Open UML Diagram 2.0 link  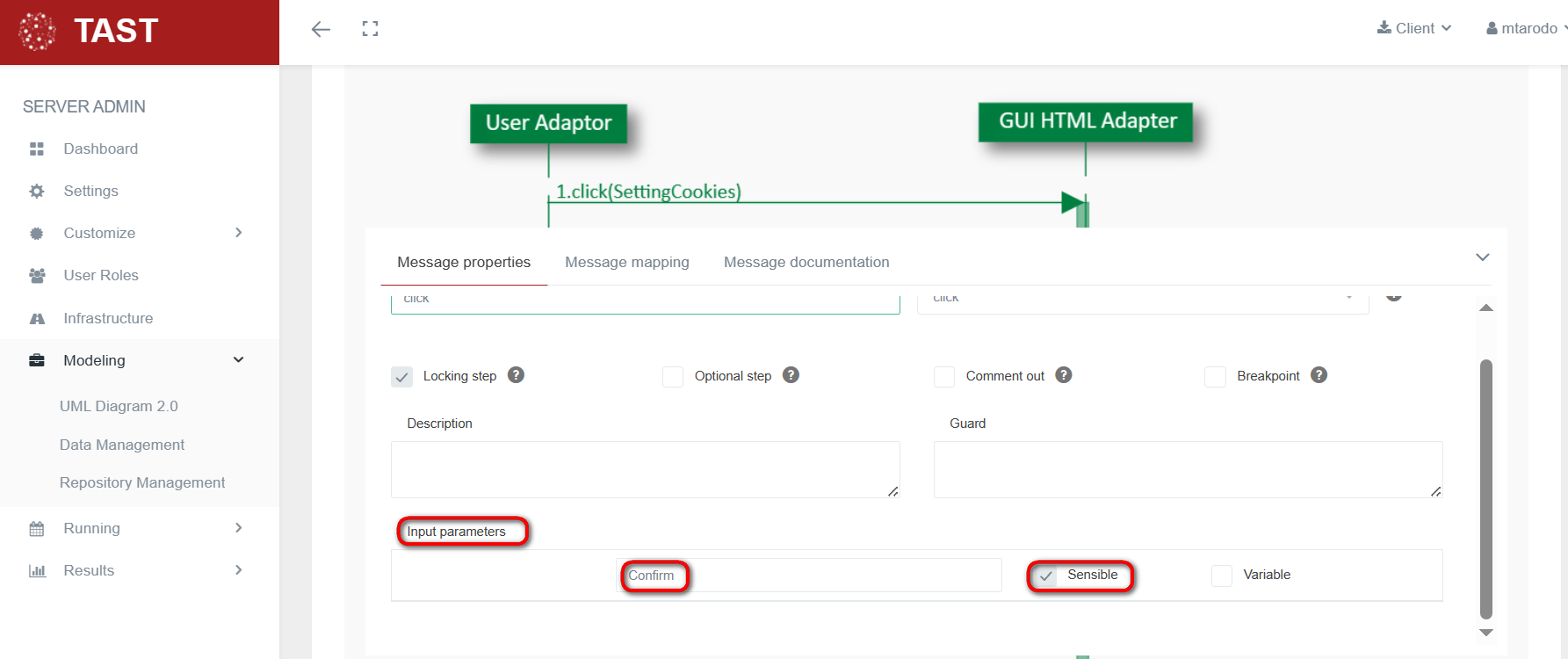tap(119, 406)
